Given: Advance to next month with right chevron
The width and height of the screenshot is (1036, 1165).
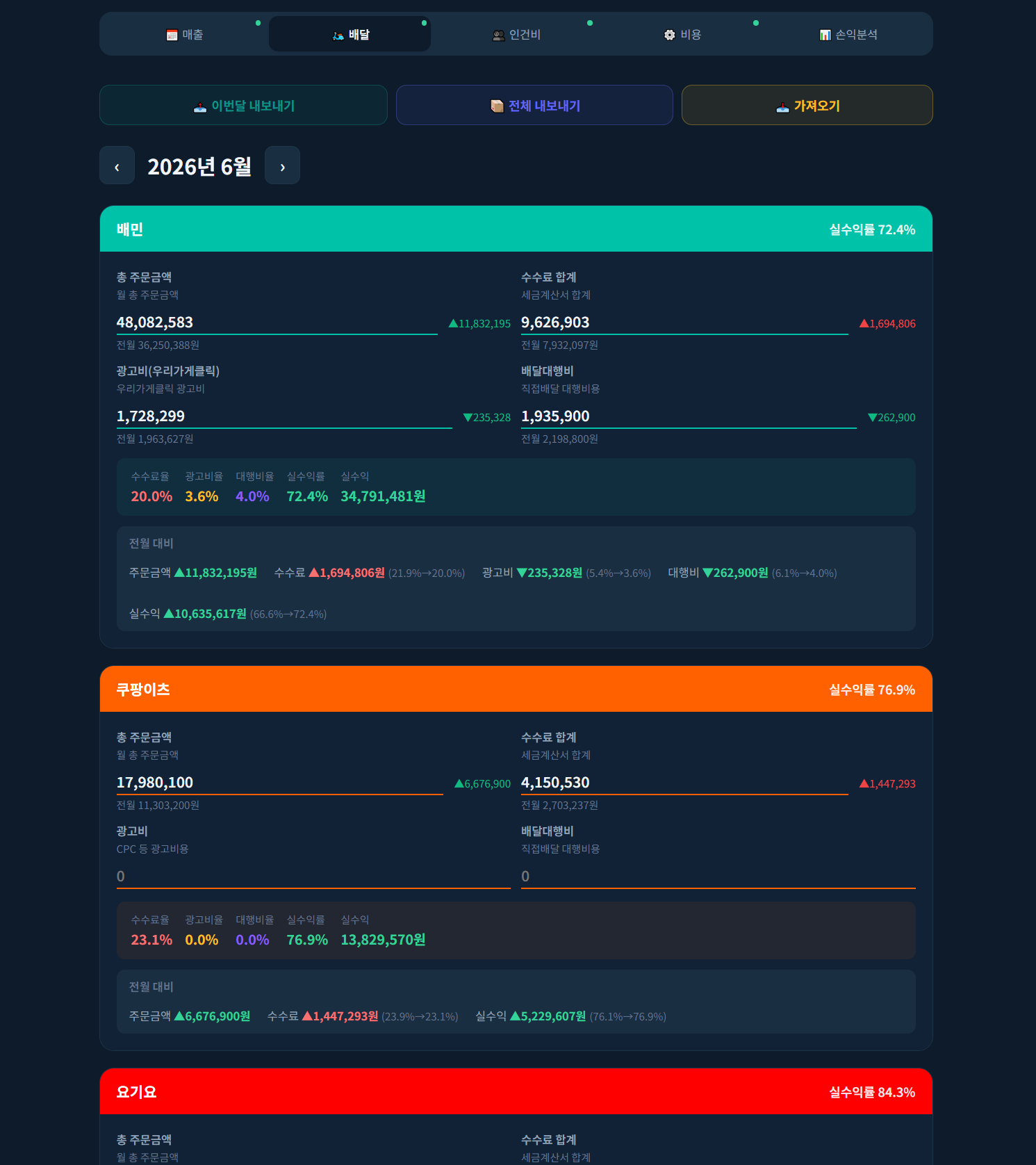Looking at the screenshot, I should coord(282,165).
